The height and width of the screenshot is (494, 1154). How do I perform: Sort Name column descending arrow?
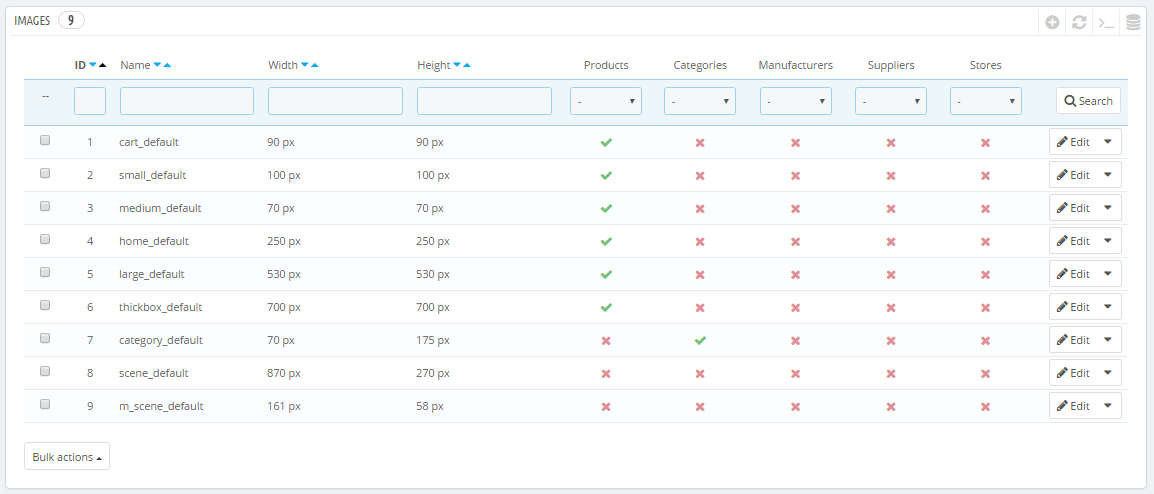click(x=157, y=65)
